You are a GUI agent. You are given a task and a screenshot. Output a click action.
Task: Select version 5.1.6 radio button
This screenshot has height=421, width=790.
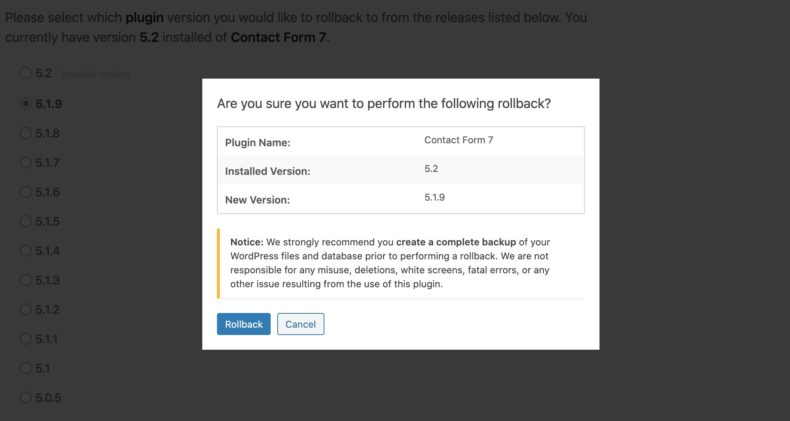[25, 192]
